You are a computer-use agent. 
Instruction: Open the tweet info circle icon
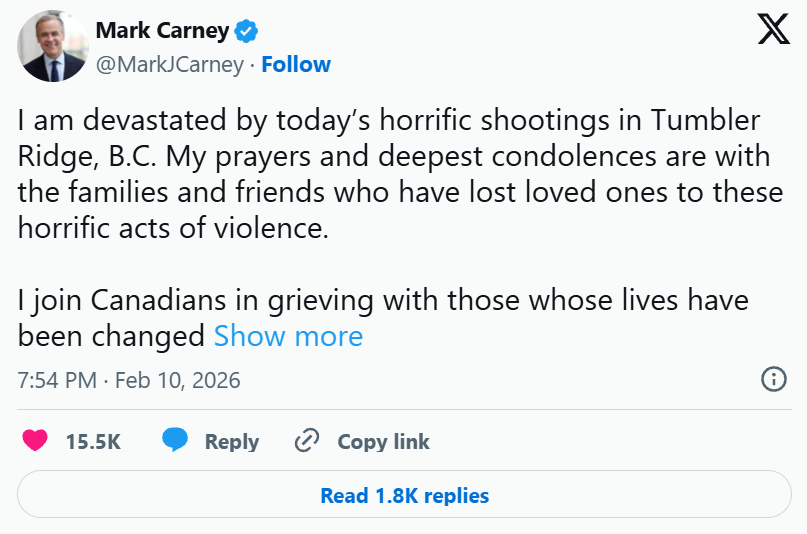773,379
